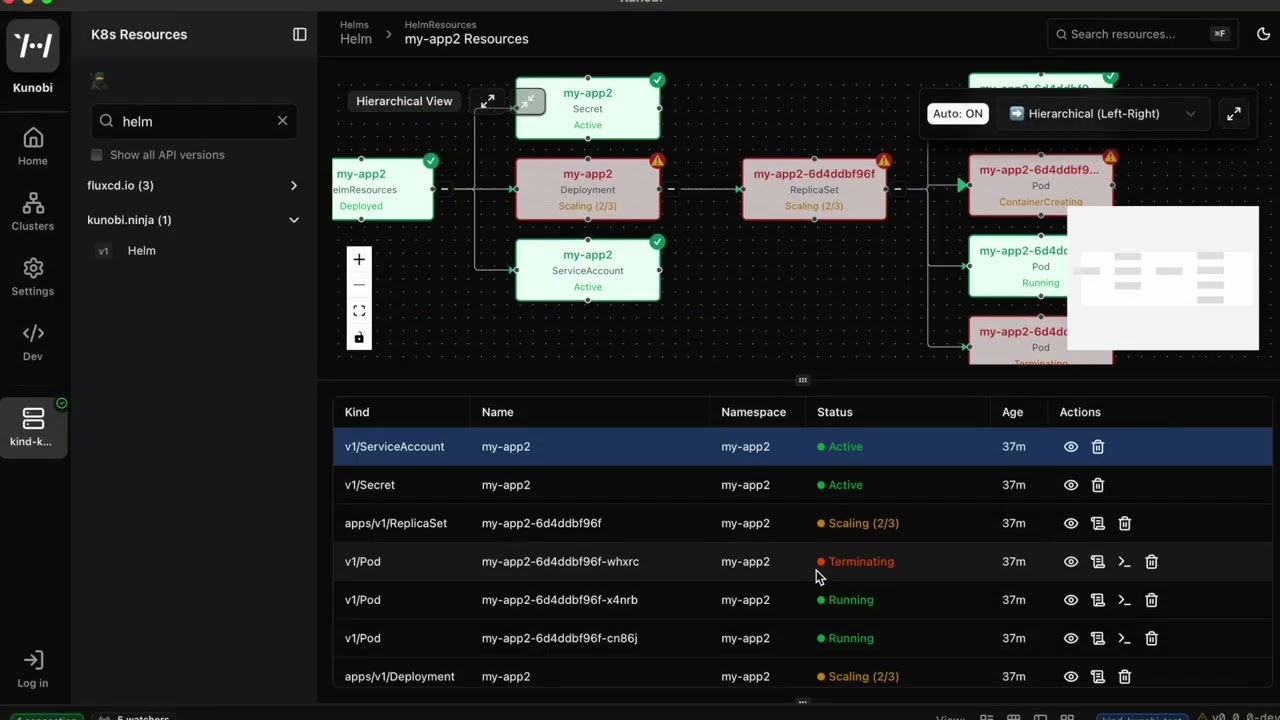This screenshot has height=720, width=1280.
Task: View details of pod whxrc
Action: click(1071, 562)
